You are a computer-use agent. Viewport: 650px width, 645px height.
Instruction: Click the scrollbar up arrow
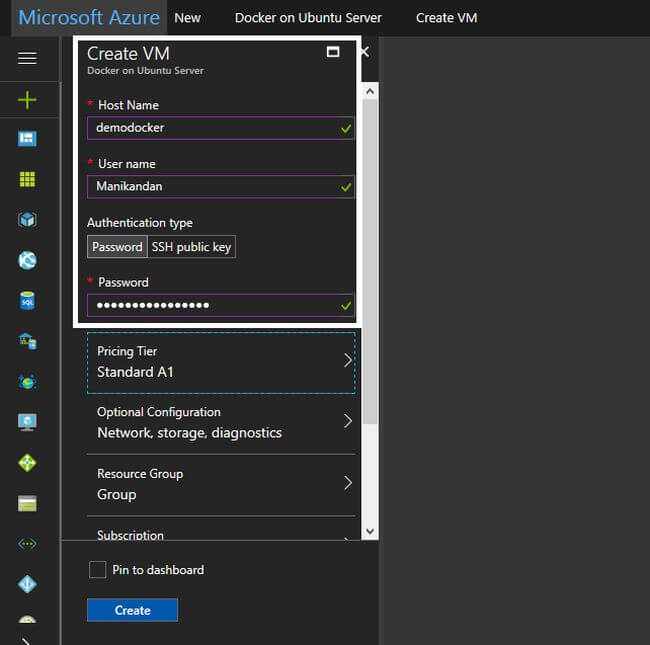click(370, 91)
